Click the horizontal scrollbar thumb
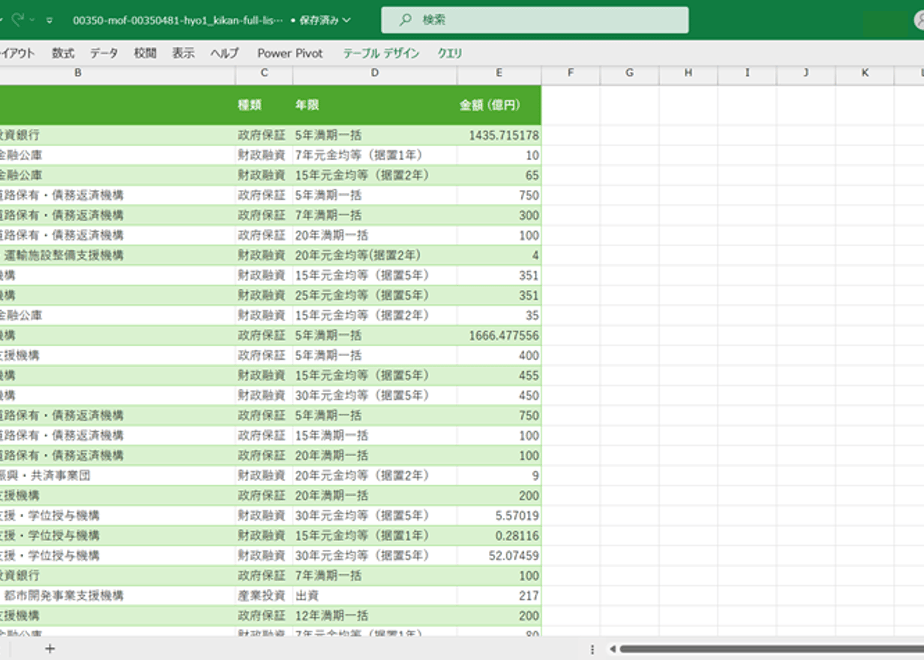The image size is (924, 660). (x=772, y=649)
